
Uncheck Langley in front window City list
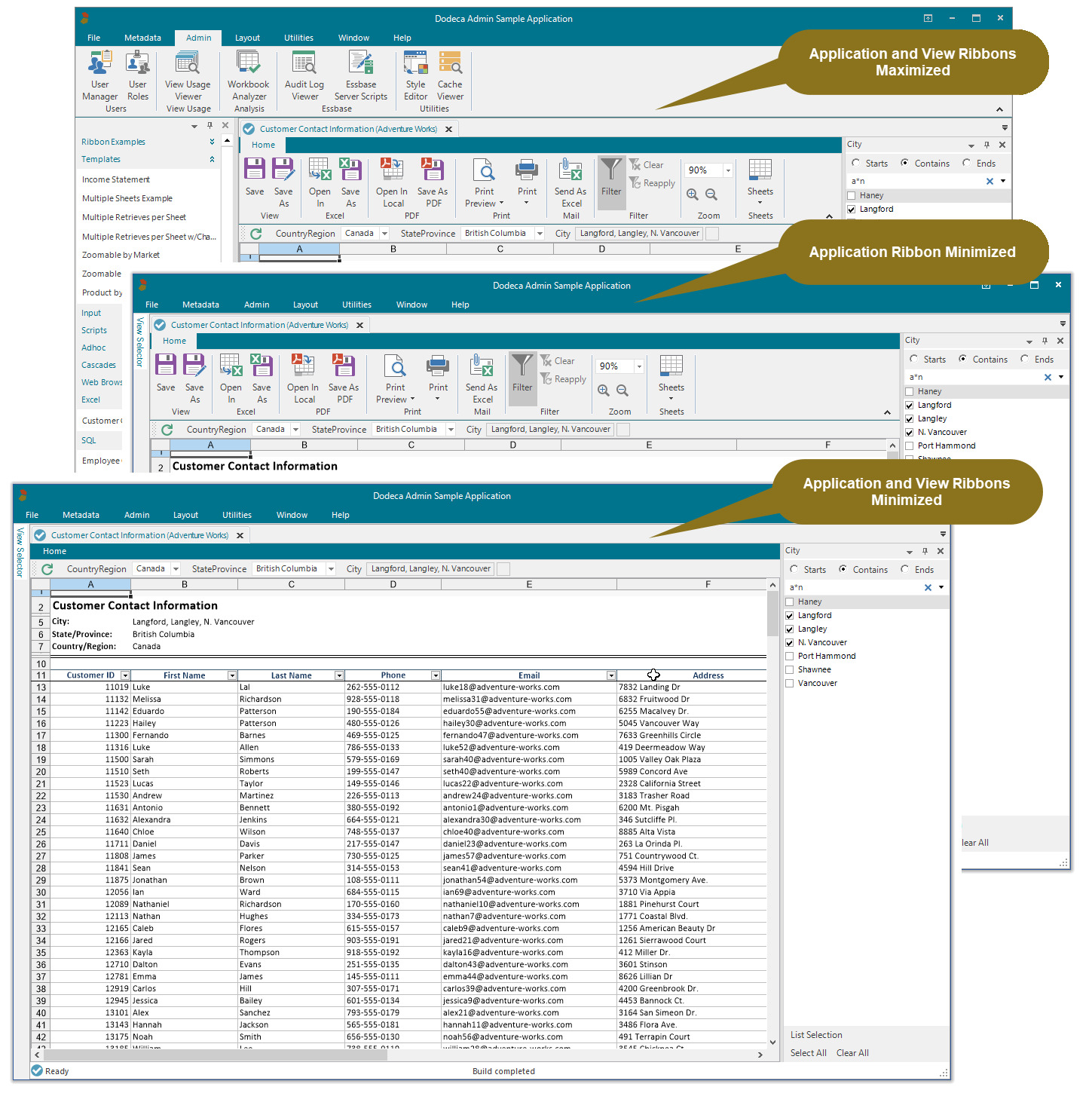(x=790, y=629)
